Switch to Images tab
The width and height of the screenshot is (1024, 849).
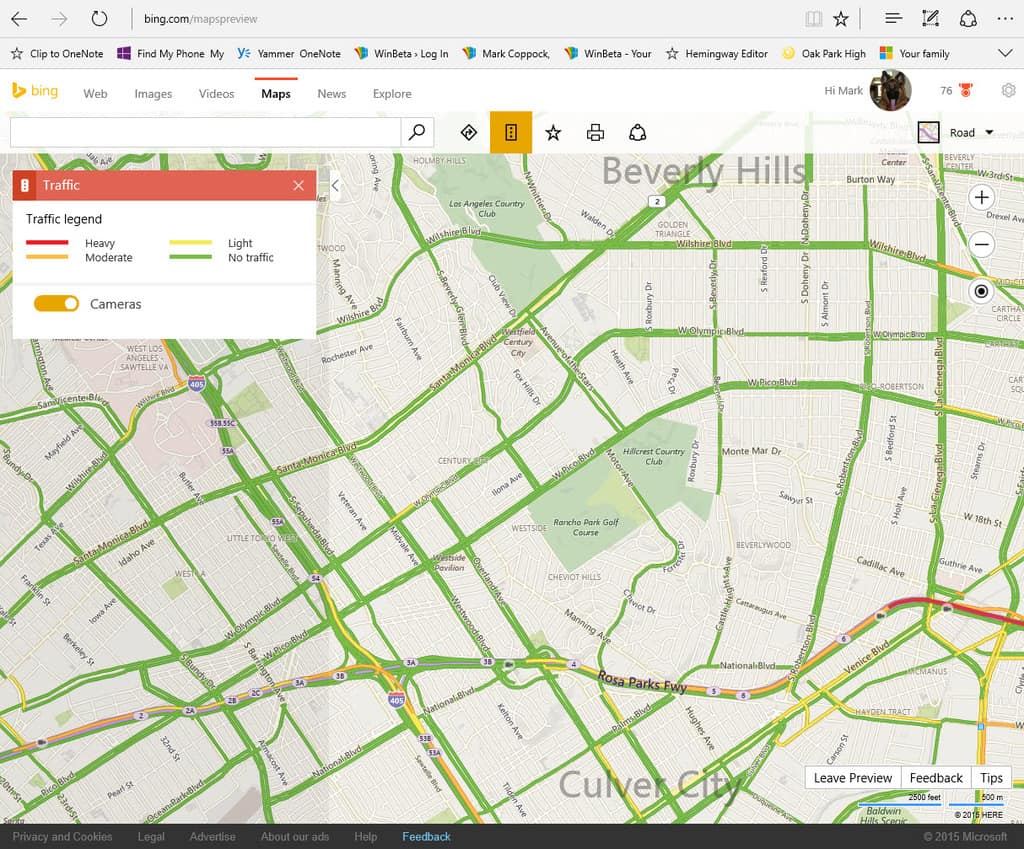coord(153,94)
